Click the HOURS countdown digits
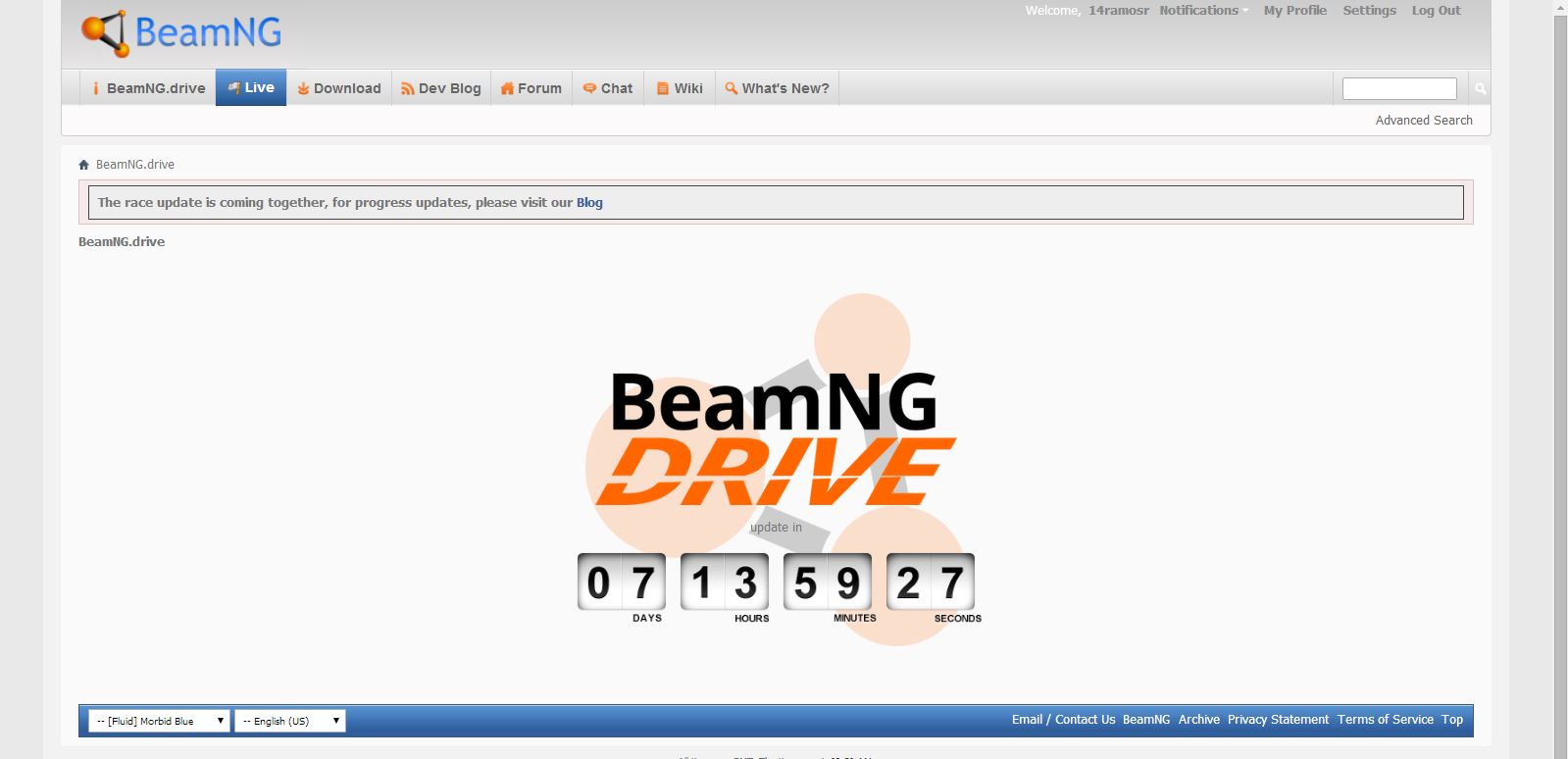The image size is (1568, 759). click(725, 582)
